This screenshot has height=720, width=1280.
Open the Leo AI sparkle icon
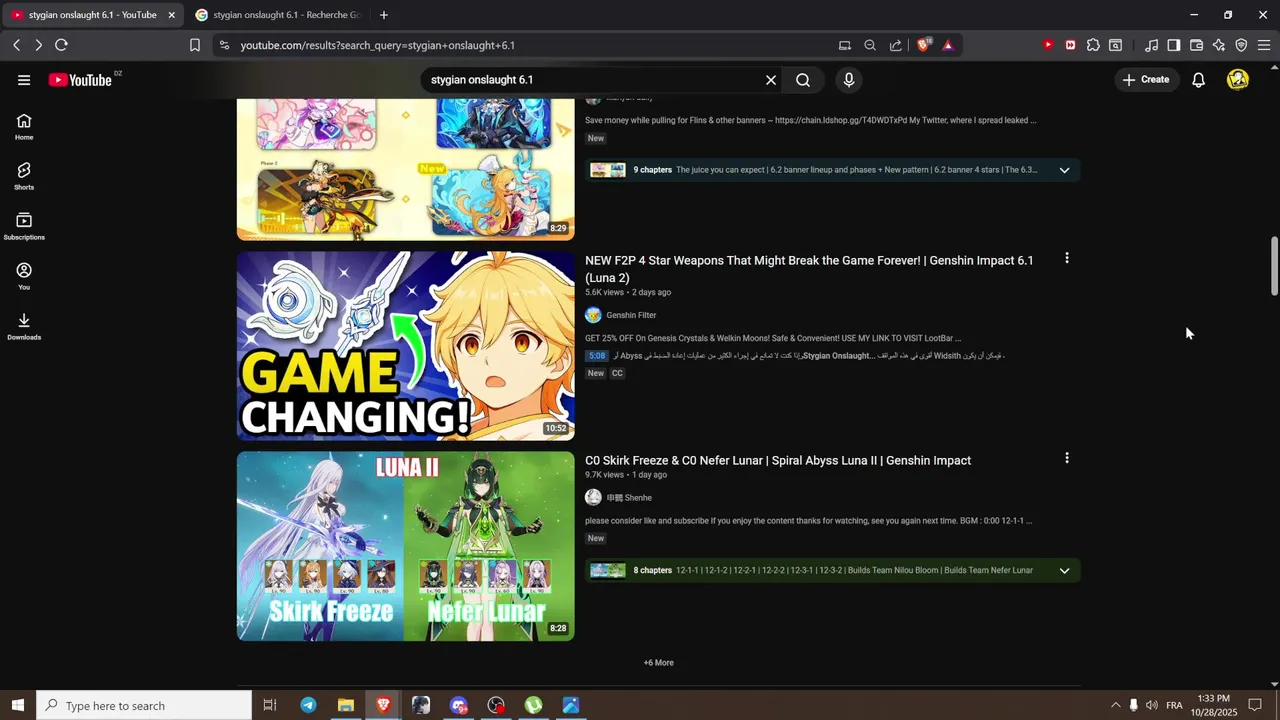tap(1219, 45)
